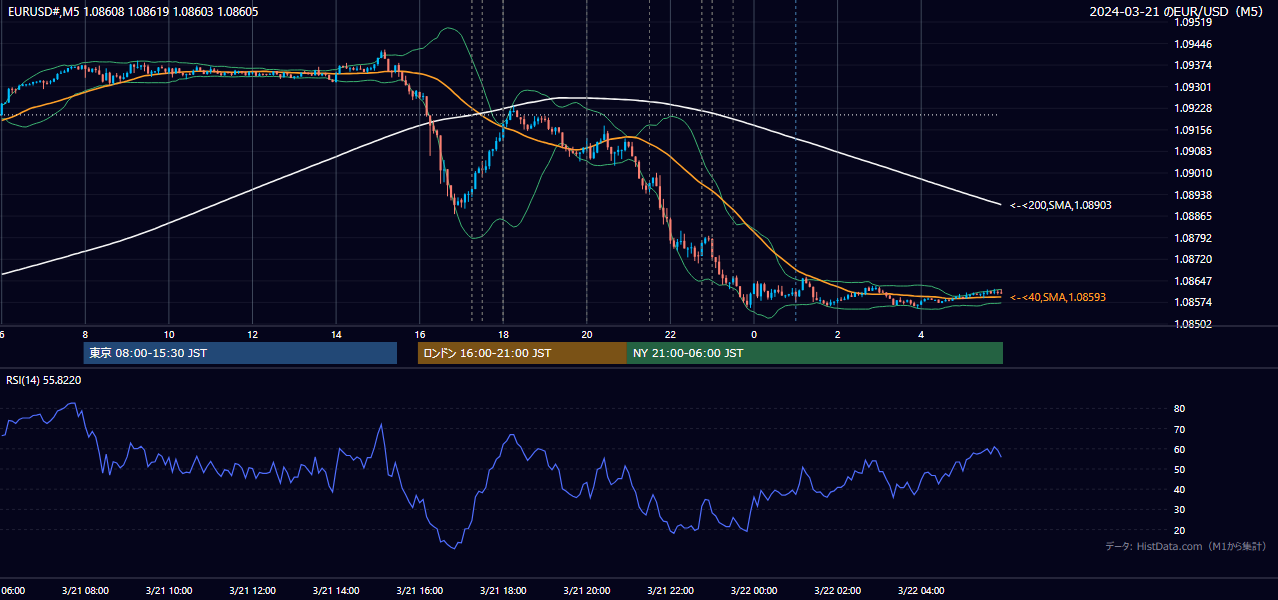The width and height of the screenshot is (1278, 600).
Task: Select the ロンドン 16:00-21:00 JST session bar
Action: click(x=522, y=353)
